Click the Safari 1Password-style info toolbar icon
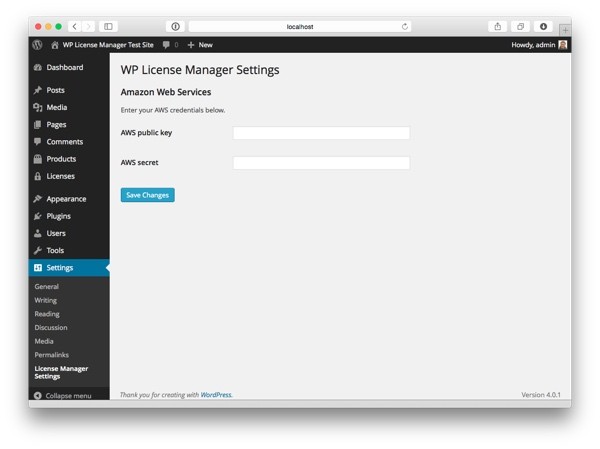The image size is (600, 449). click(x=175, y=26)
